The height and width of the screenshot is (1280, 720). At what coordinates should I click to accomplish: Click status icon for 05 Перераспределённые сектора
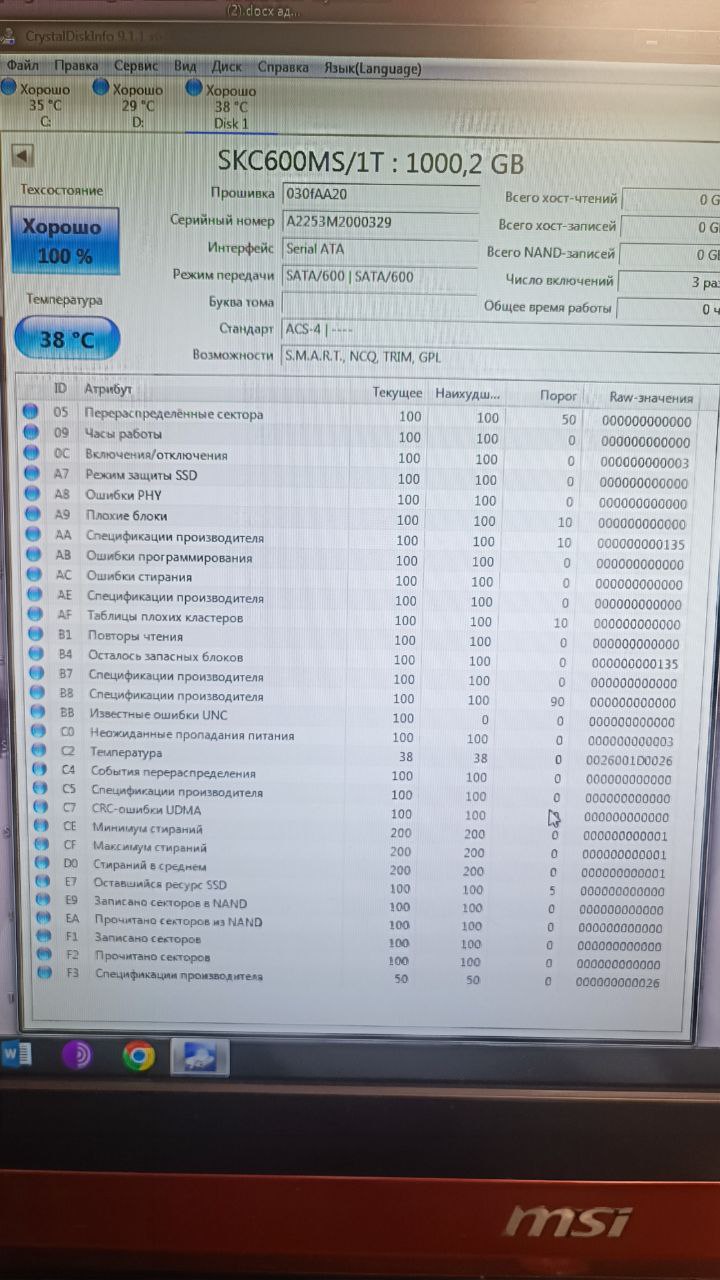click(30, 412)
